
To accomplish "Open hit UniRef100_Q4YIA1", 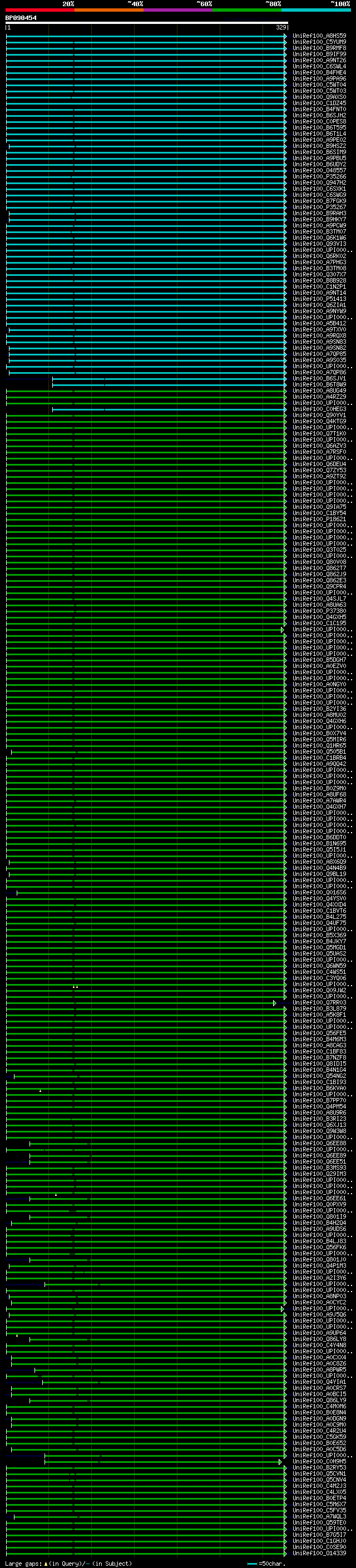I will [x=319, y=1382].
